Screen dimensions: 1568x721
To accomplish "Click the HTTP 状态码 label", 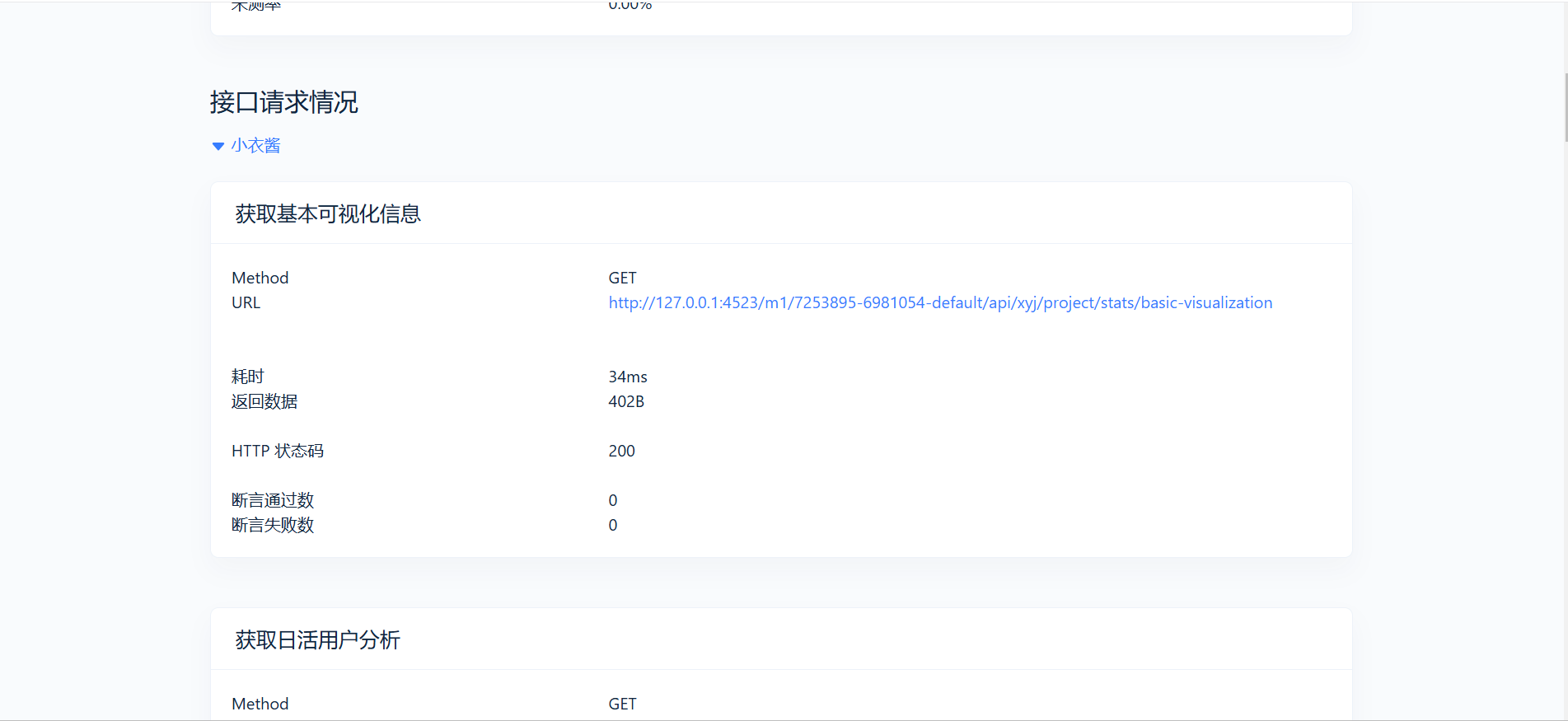I will (x=278, y=451).
